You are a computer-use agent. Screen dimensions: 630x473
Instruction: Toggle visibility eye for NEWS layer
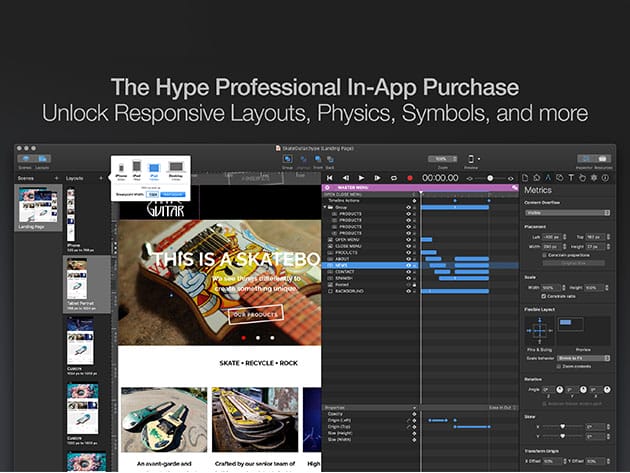click(409, 264)
